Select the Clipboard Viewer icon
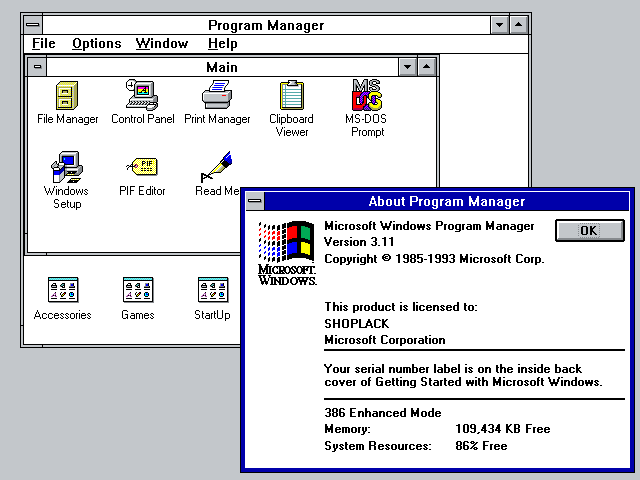 (292, 95)
